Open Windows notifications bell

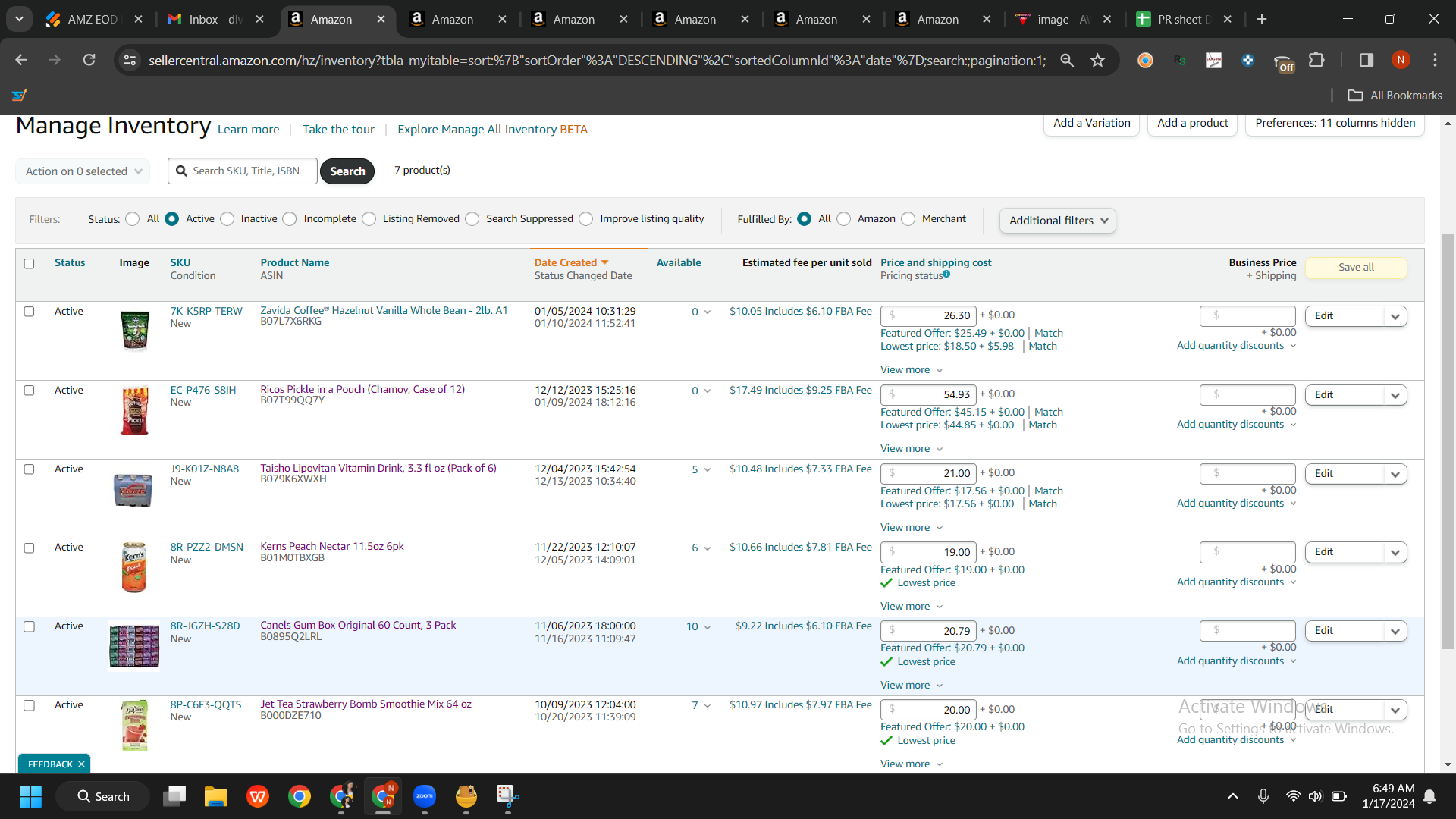pos(1429,796)
